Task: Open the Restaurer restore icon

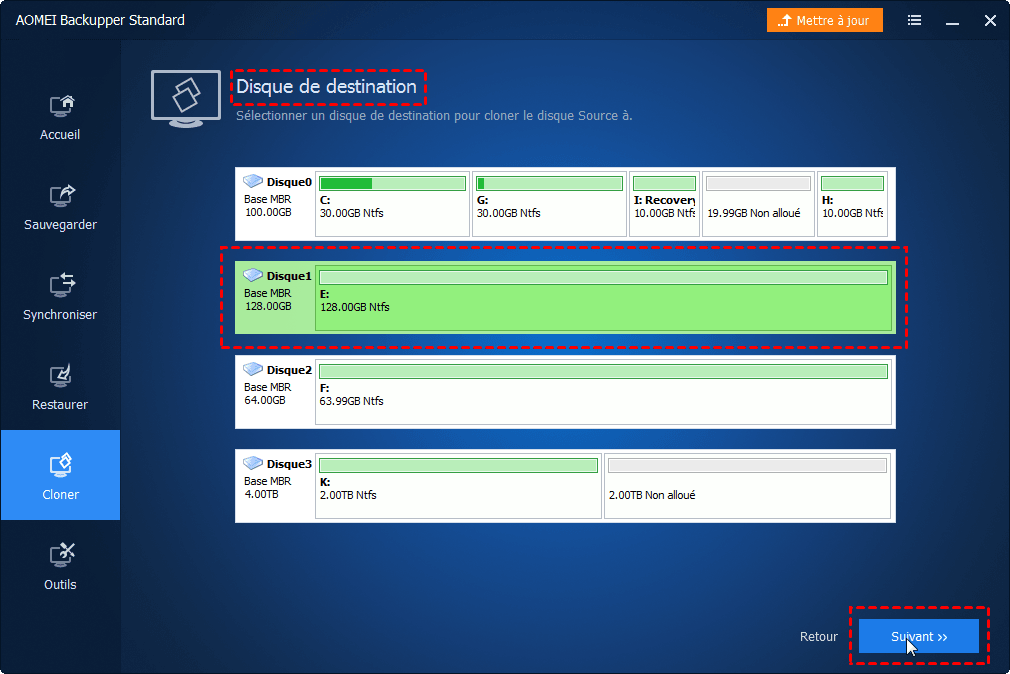Action: point(61,376)
